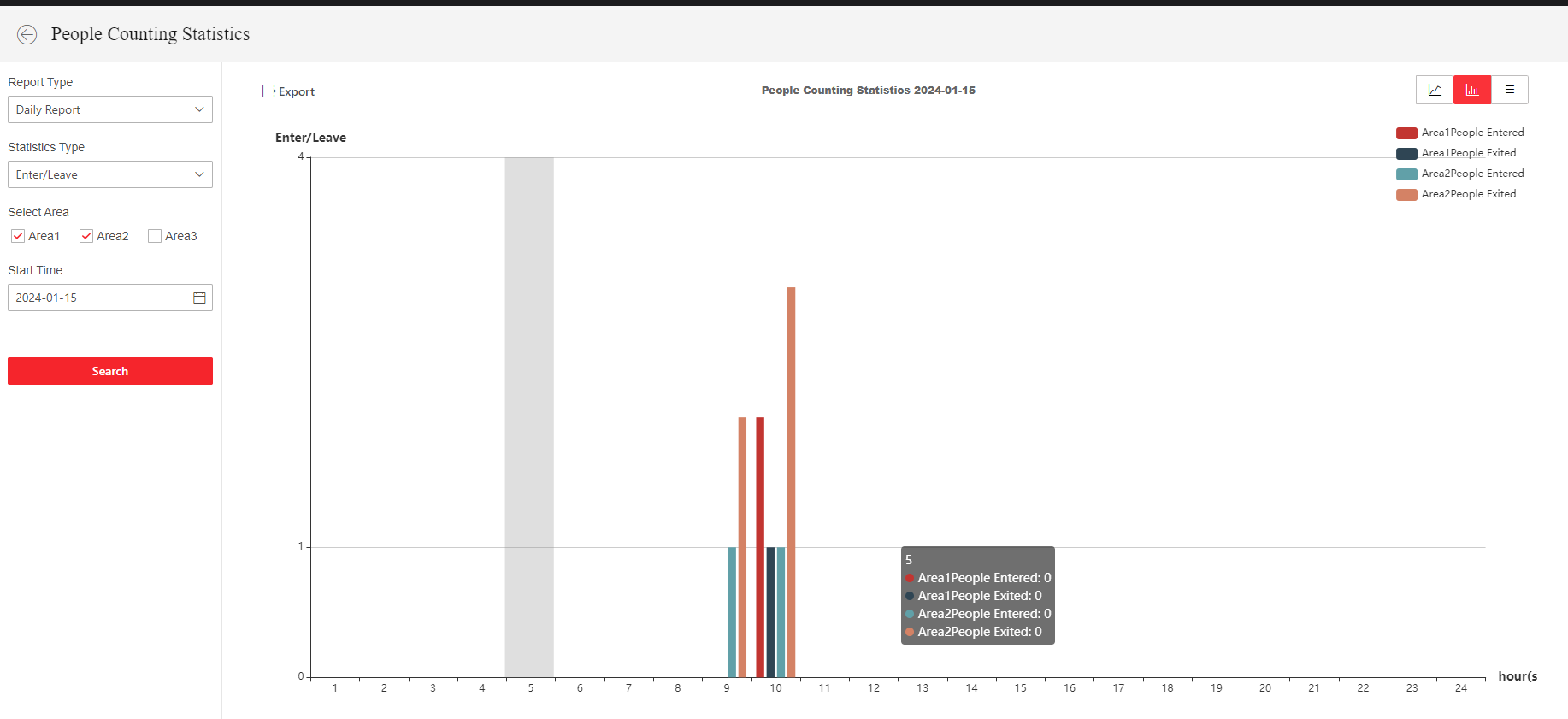Switch to line chart view

(1435, 90)
